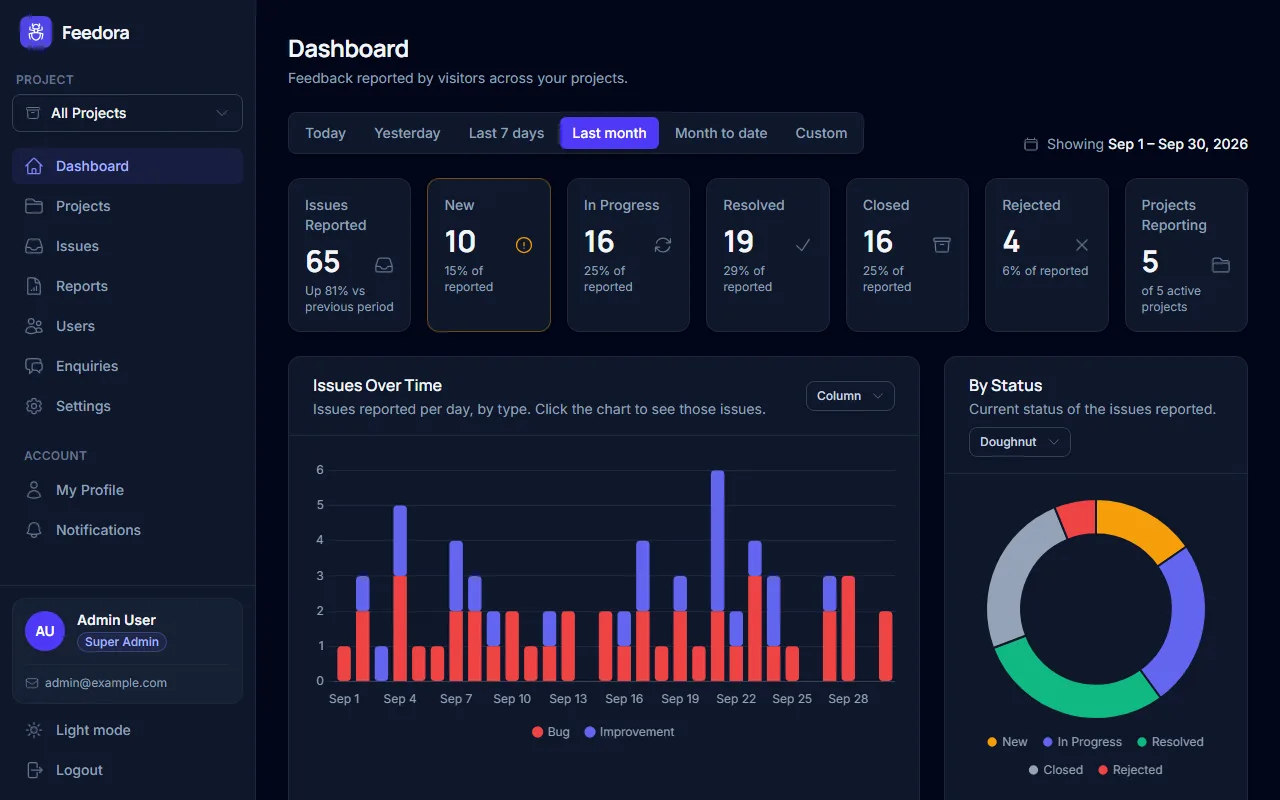Toggle Light mode in the sidebar

tap(128, 730)
